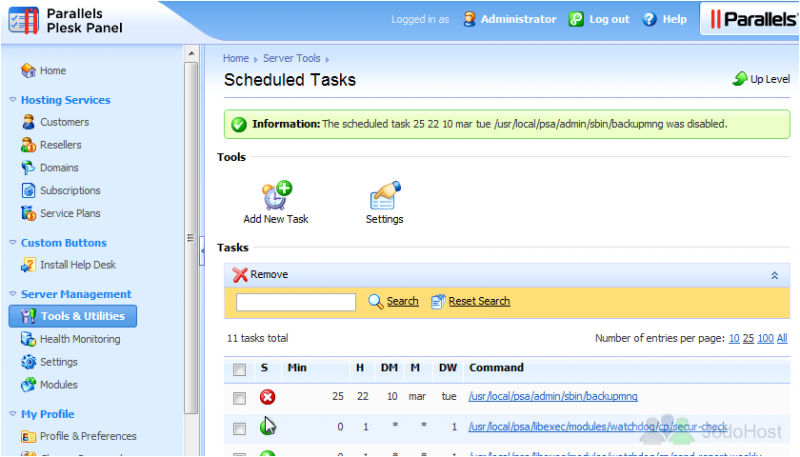Click the Modules icon in sidebar
This screenshot has width=800, height=457.
click(28, 385)
